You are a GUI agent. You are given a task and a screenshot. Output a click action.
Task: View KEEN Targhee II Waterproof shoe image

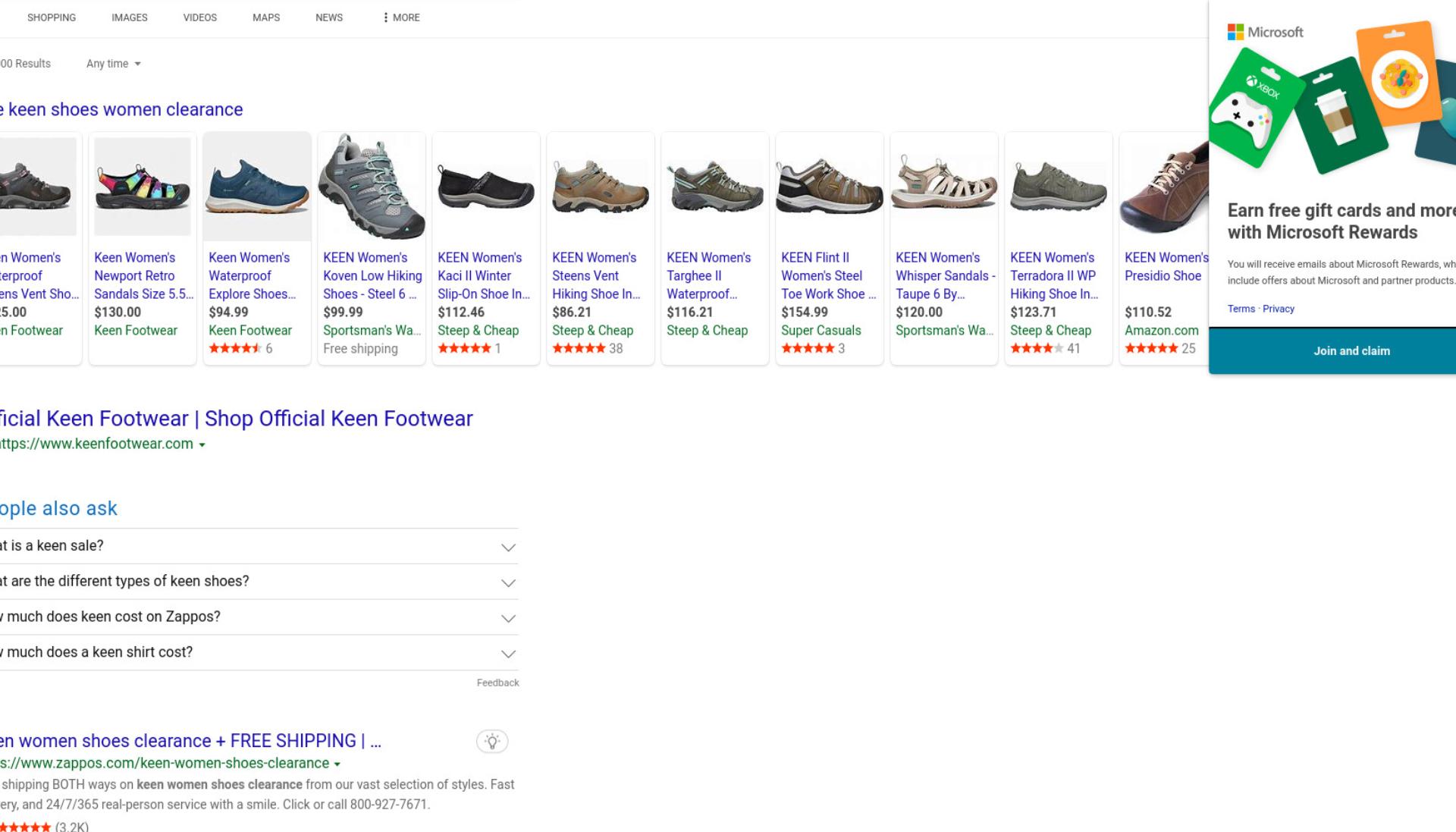(715, 187)
